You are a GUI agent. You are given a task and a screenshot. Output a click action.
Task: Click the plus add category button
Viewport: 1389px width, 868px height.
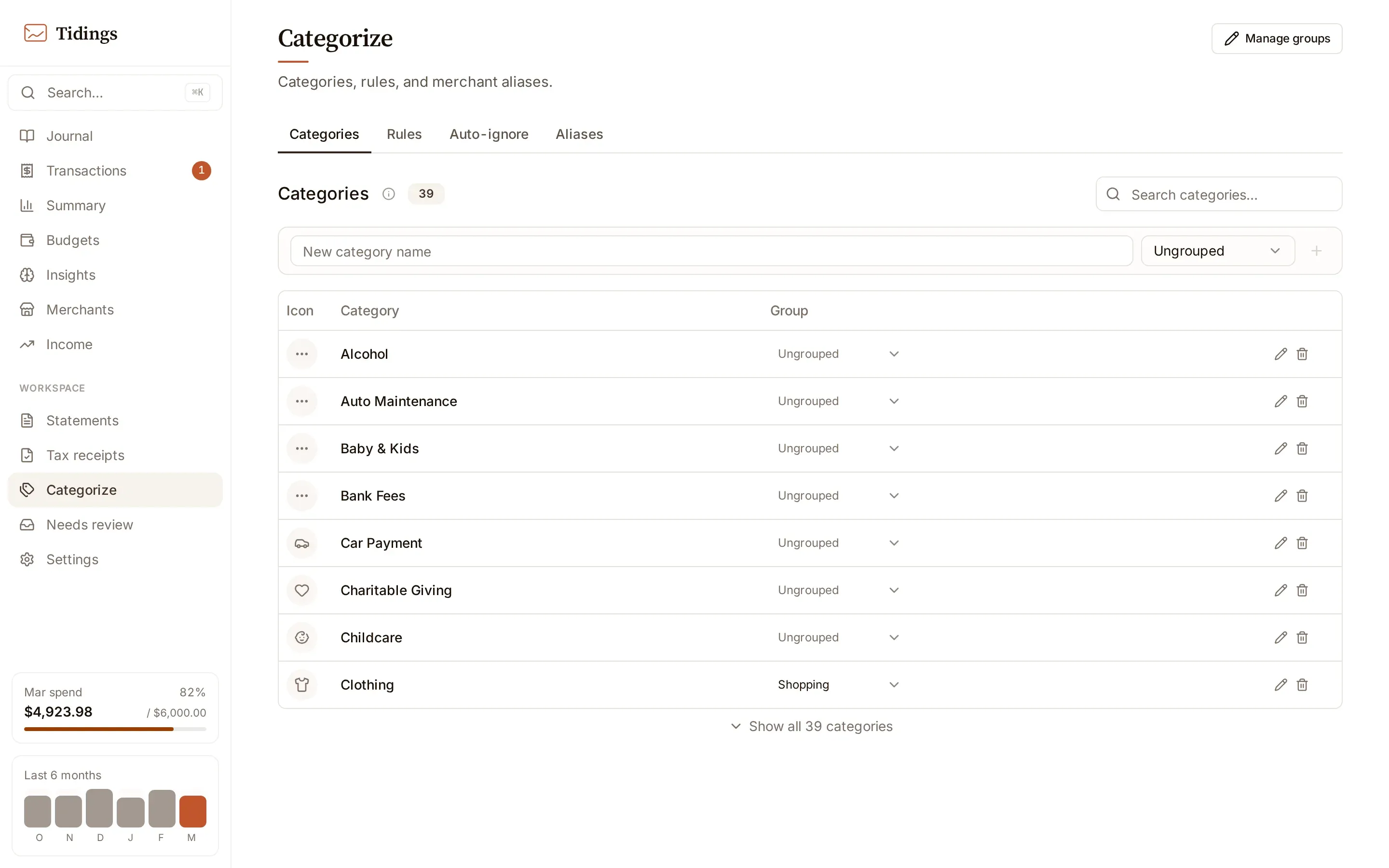click(x=1316, y=251)
